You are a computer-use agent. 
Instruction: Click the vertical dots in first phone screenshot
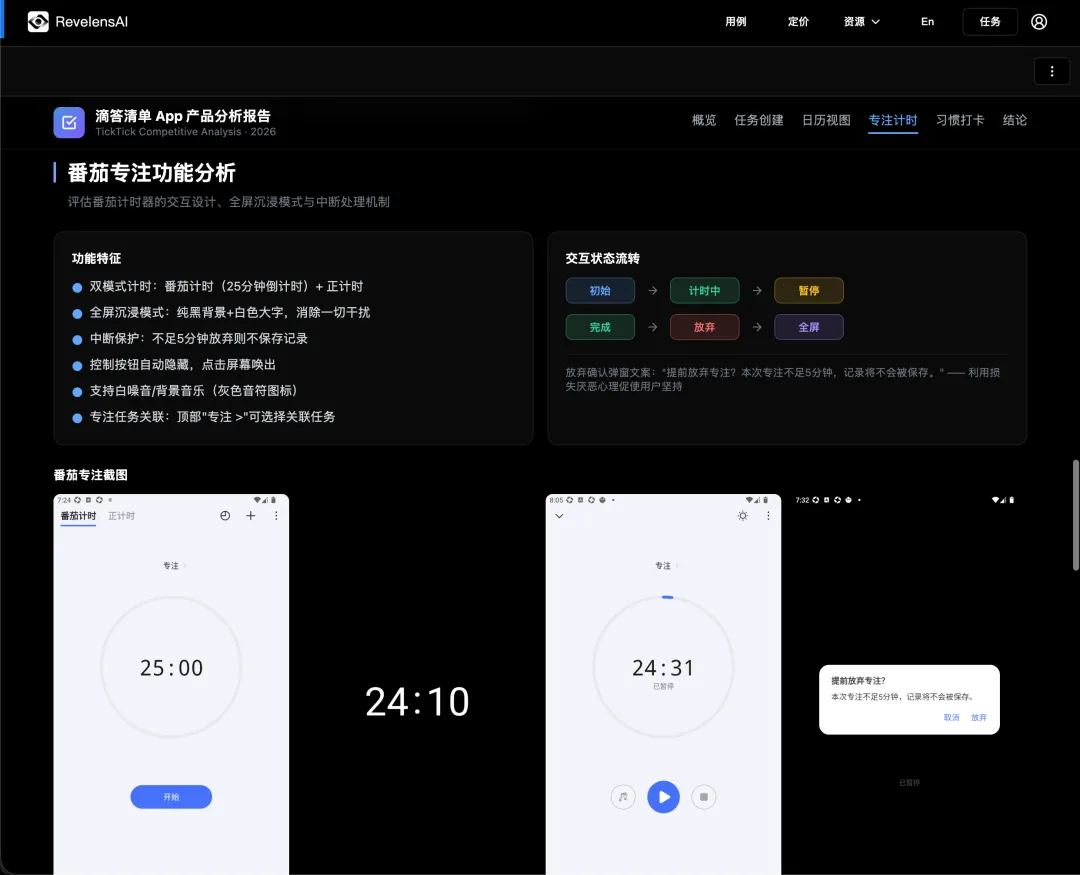pos(276,516)
